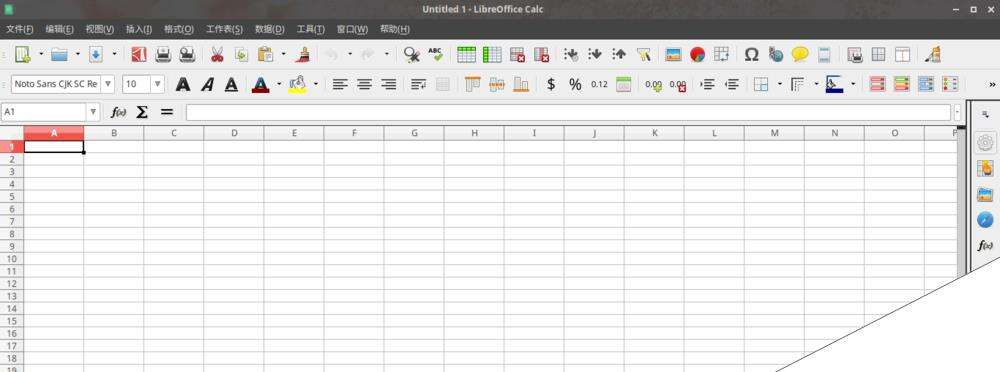The image size is (1000, 372).
Task: Export directly as PDF
Action: click(138, 55)
